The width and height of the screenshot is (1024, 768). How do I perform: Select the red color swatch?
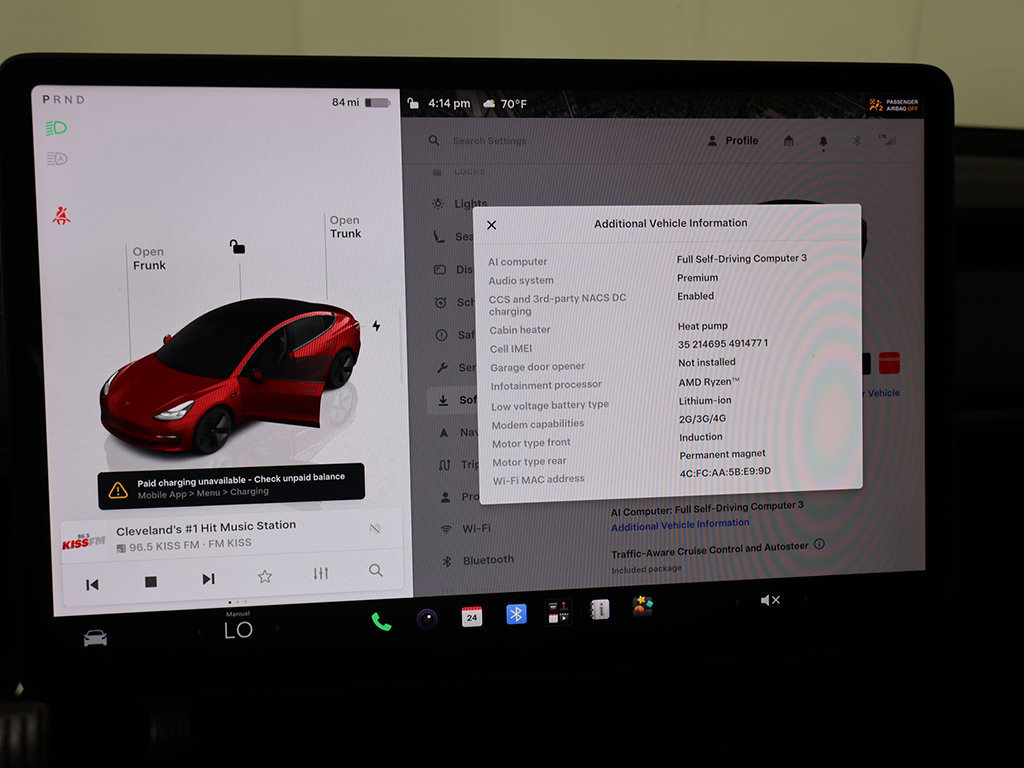point(889,363)
